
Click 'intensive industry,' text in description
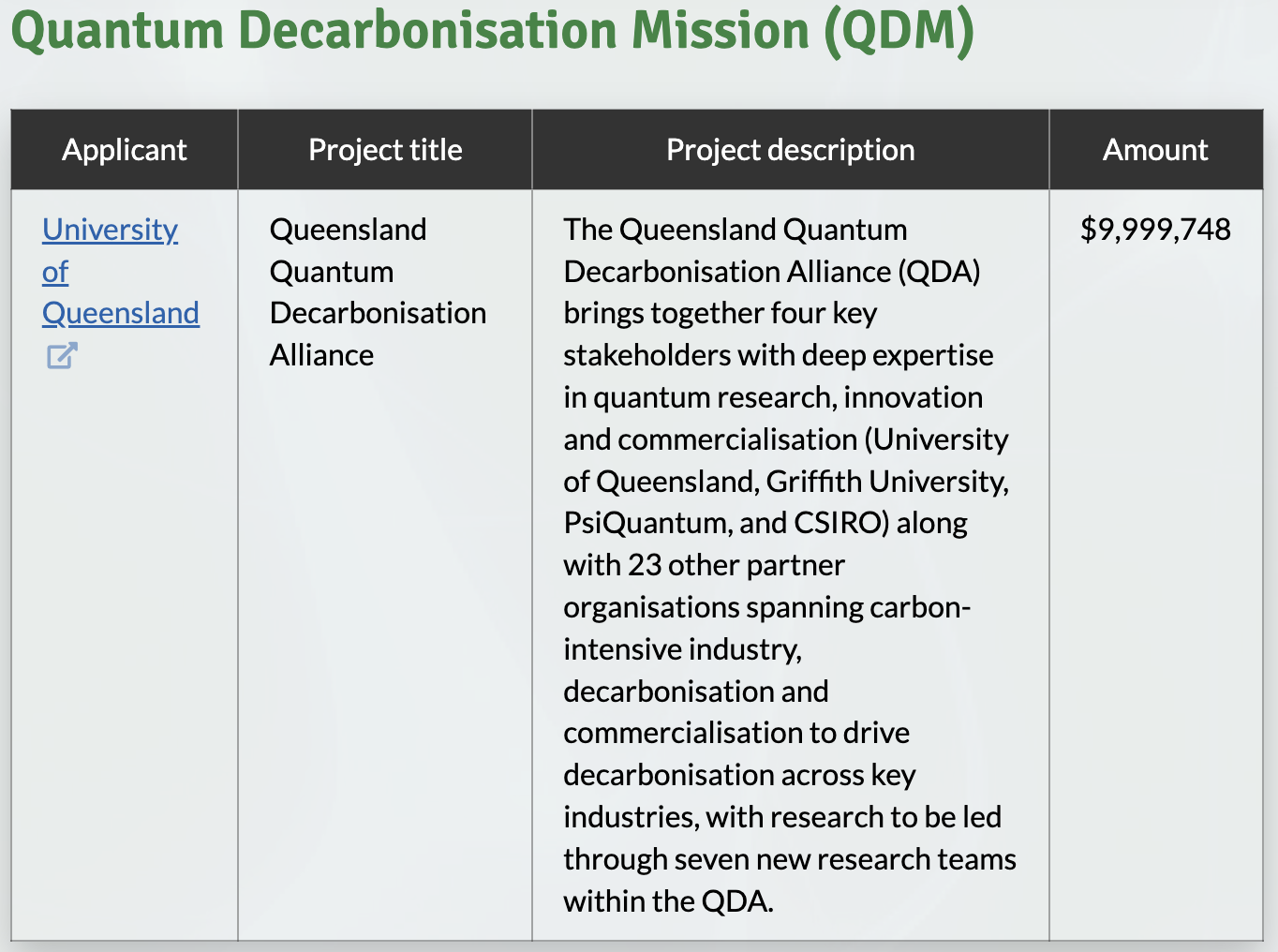(682, 649)
